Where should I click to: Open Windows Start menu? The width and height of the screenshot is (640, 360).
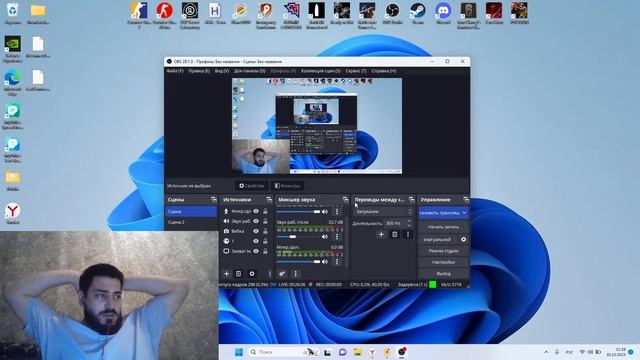tap(239, 352)
